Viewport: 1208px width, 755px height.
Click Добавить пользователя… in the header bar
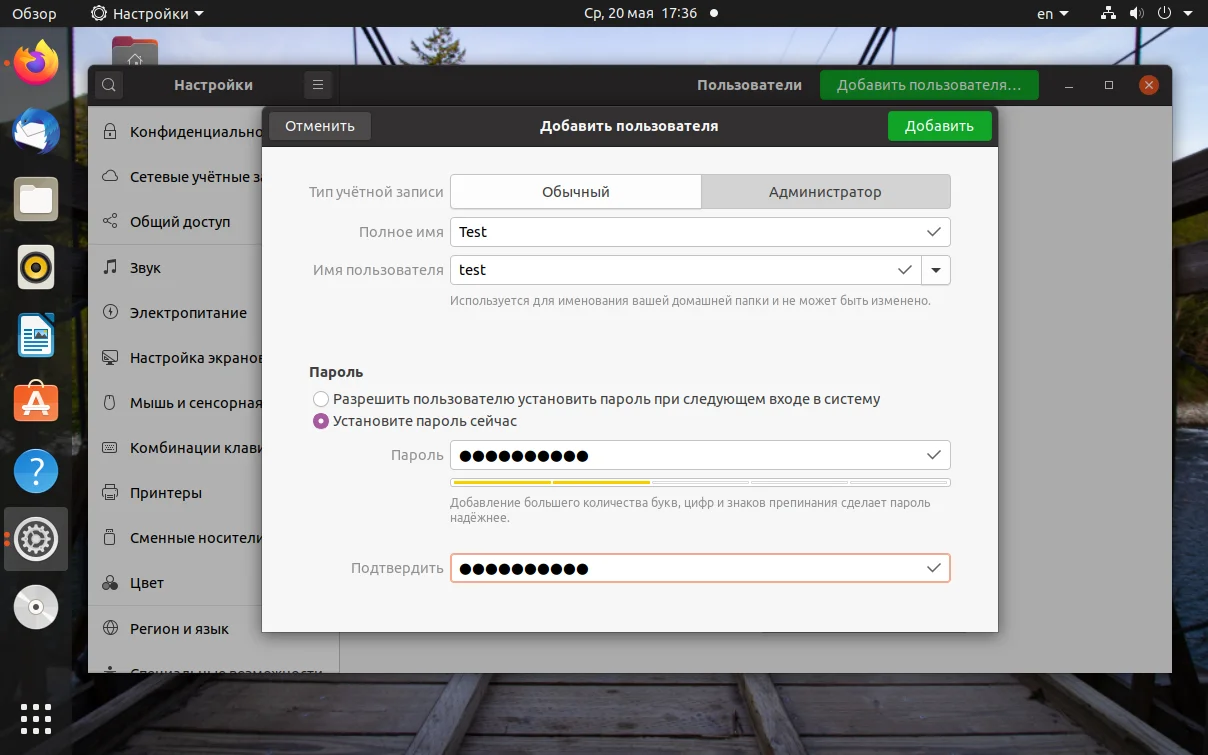tap(929, 85)
